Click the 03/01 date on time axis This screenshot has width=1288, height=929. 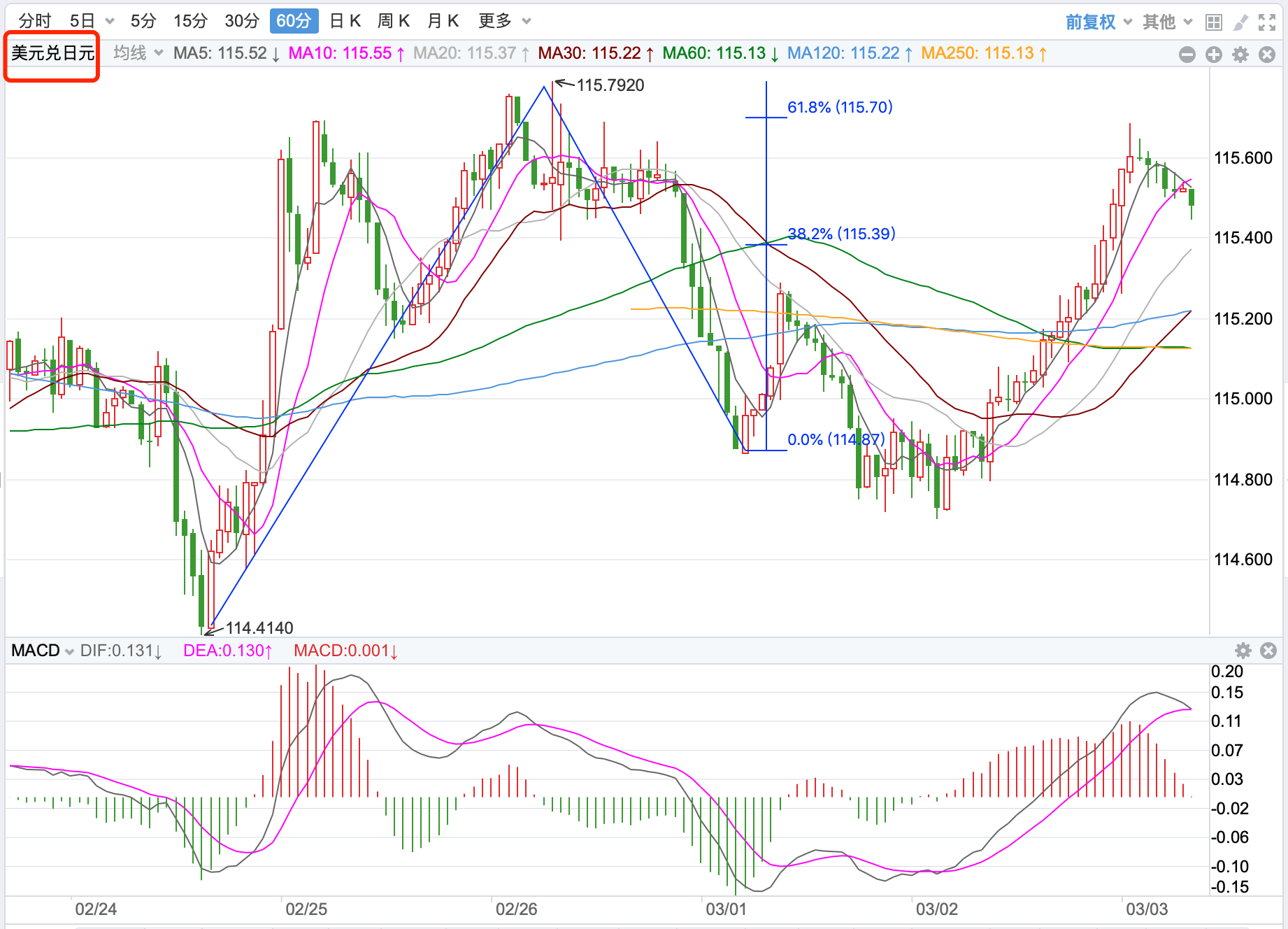pos(727,909)
